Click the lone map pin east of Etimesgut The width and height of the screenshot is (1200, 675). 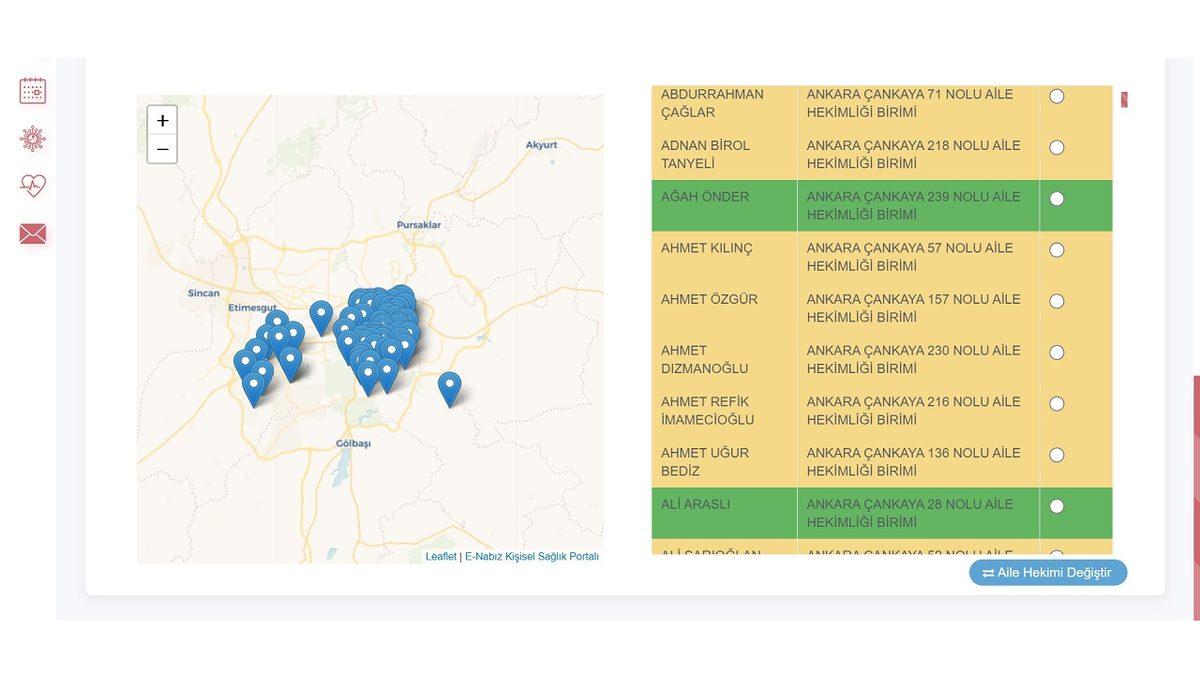pyautogui.click(x=321, y=315)
